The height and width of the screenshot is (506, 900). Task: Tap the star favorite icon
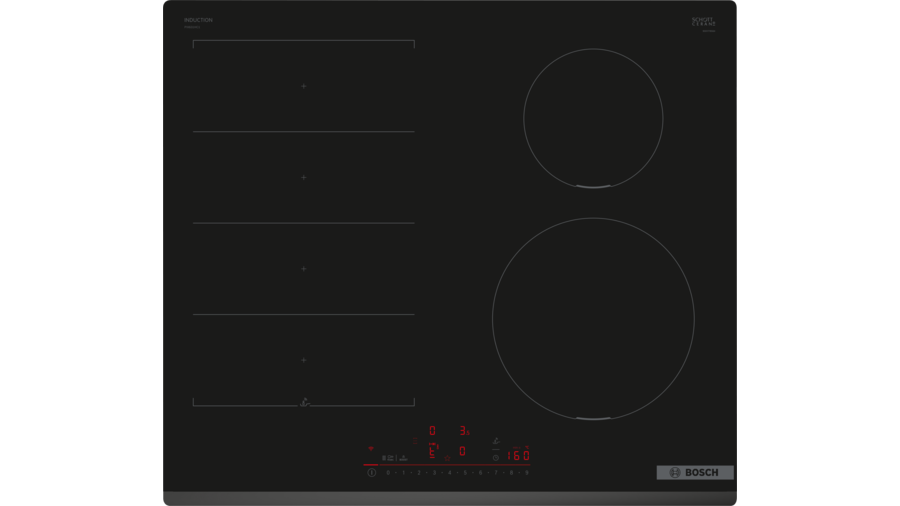[x=447, y=458]
